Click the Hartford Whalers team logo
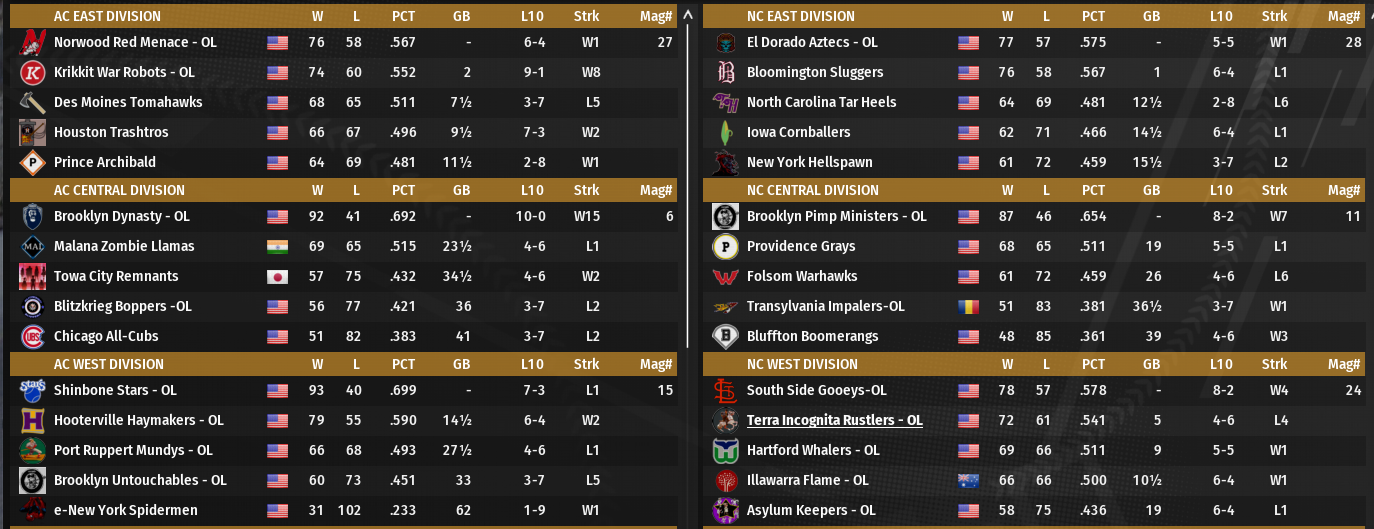1374x529 pixels. point(725,450)
